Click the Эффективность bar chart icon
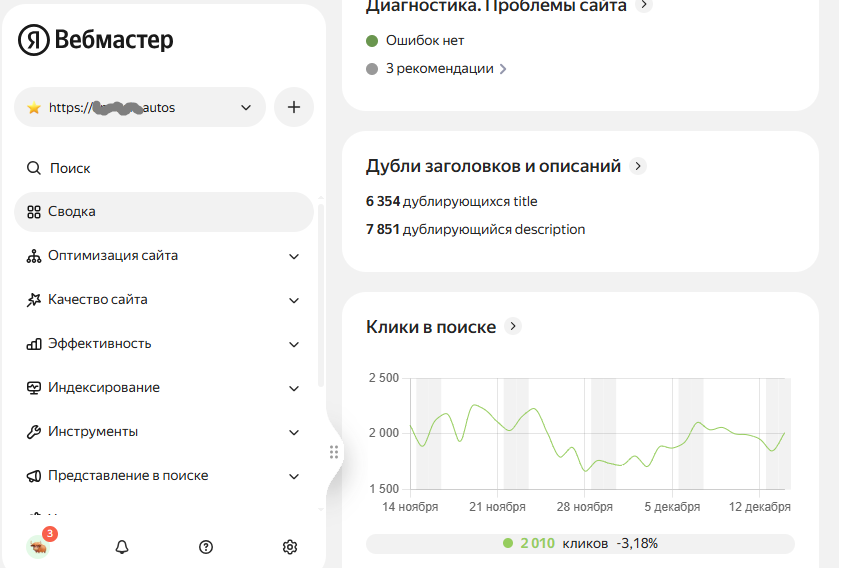 pyautogui.click(x=34, y=344)
